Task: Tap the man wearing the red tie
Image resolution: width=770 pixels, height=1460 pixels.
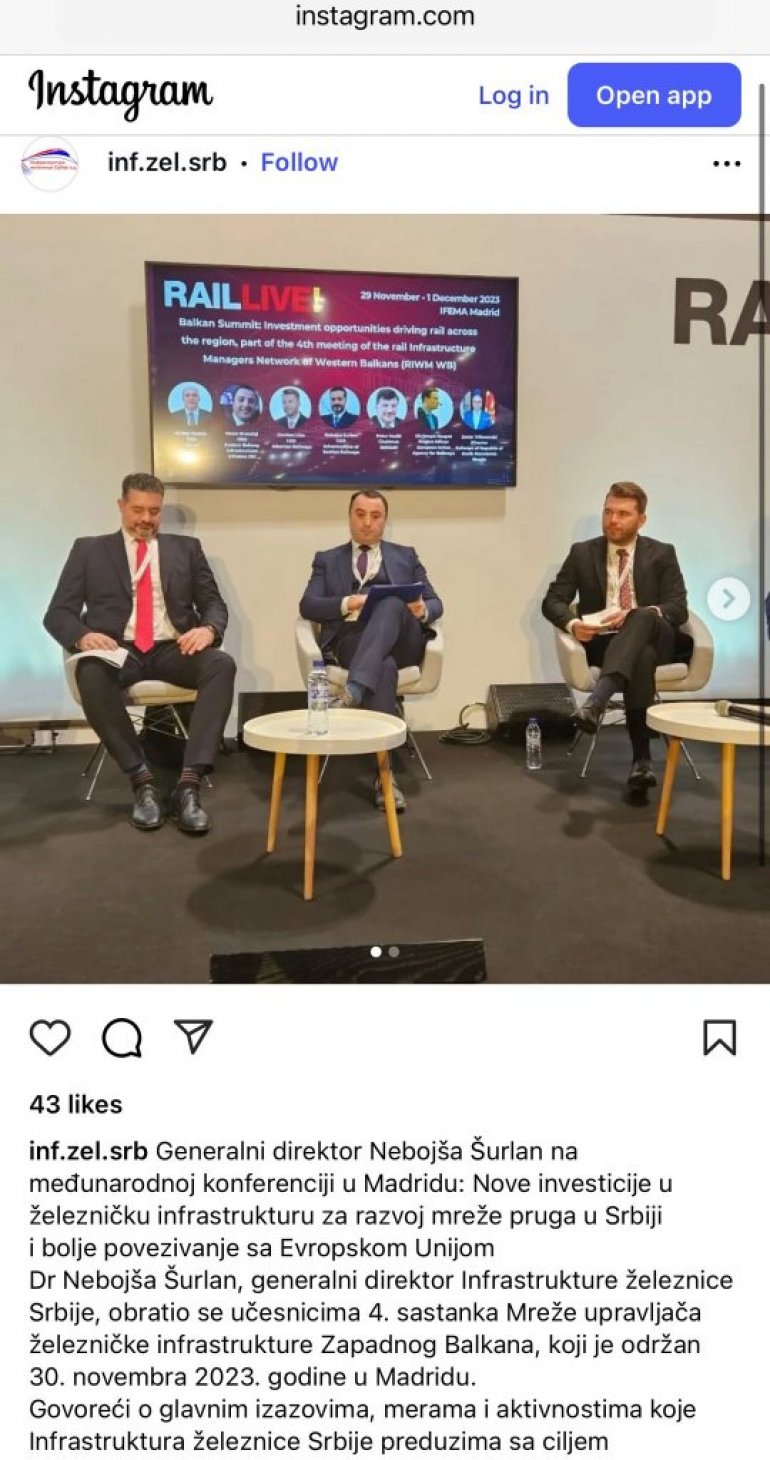Action: pos(140,650)
